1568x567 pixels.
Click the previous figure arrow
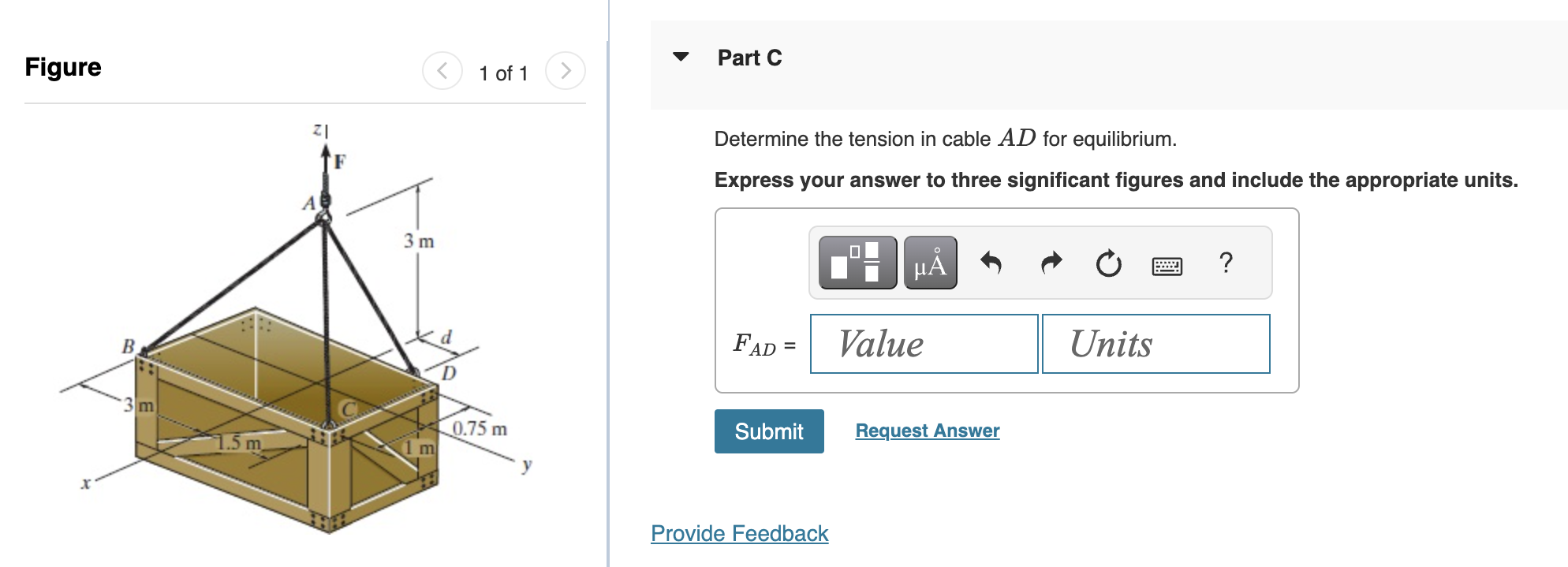[442, 71]
